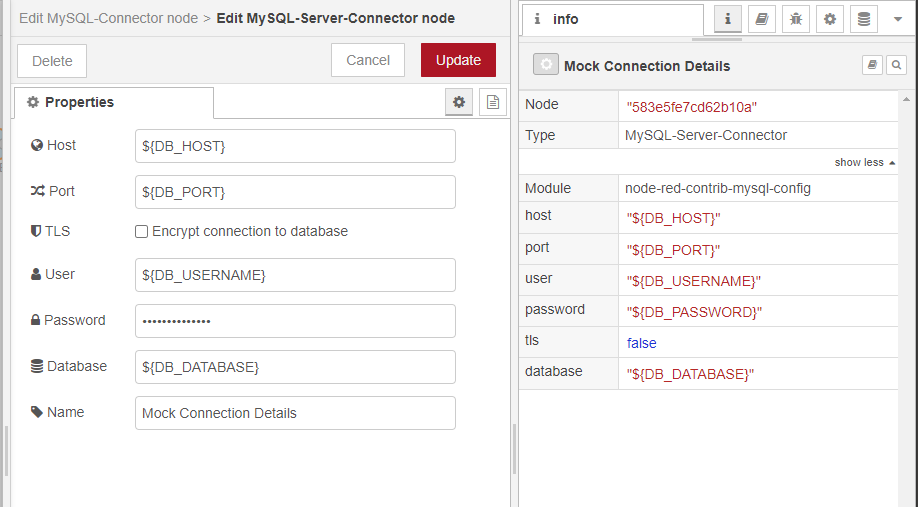This screenshot has height=507, width=918.
Task: Click the shuffle icon beside Port
Action: tap(37, 191)
